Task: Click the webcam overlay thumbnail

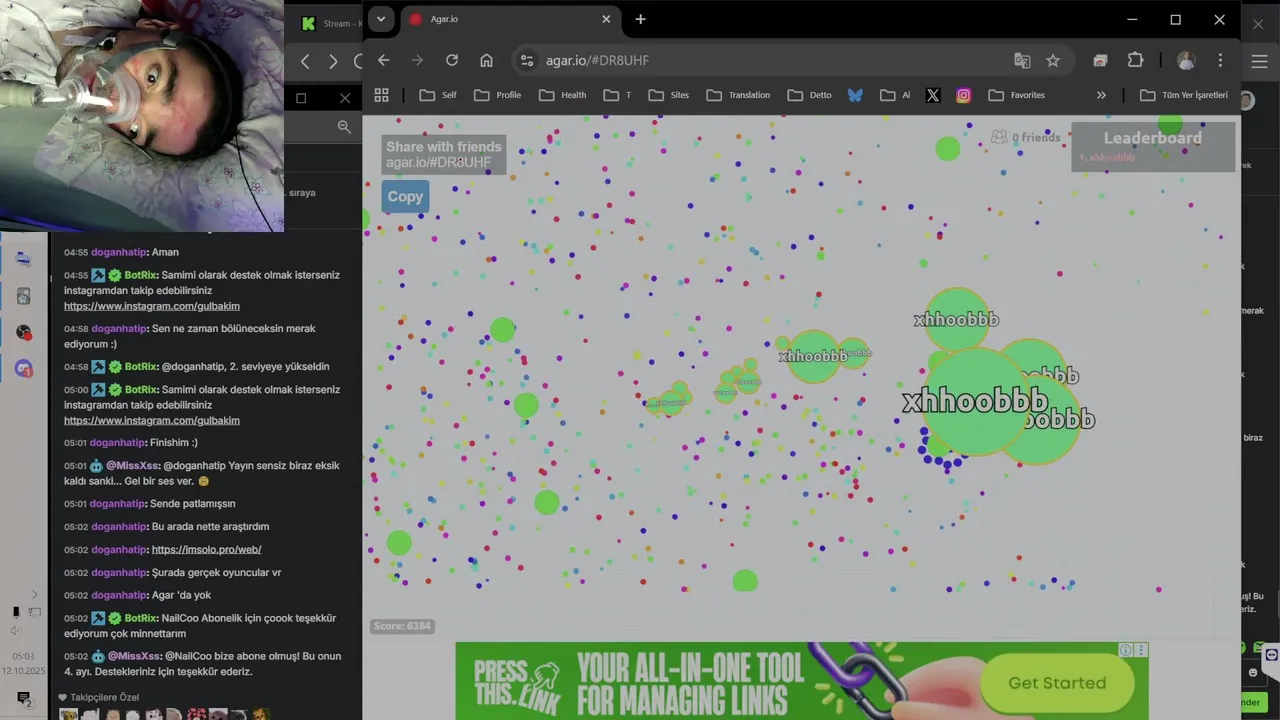Action: point(142,116)
